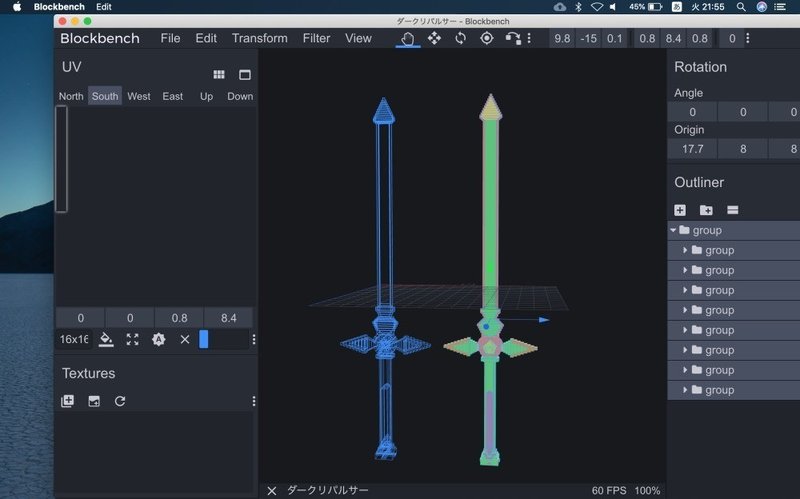The image size is (800, 499).
Task: Open the Transform menu
Action: [x=260, y=38]
